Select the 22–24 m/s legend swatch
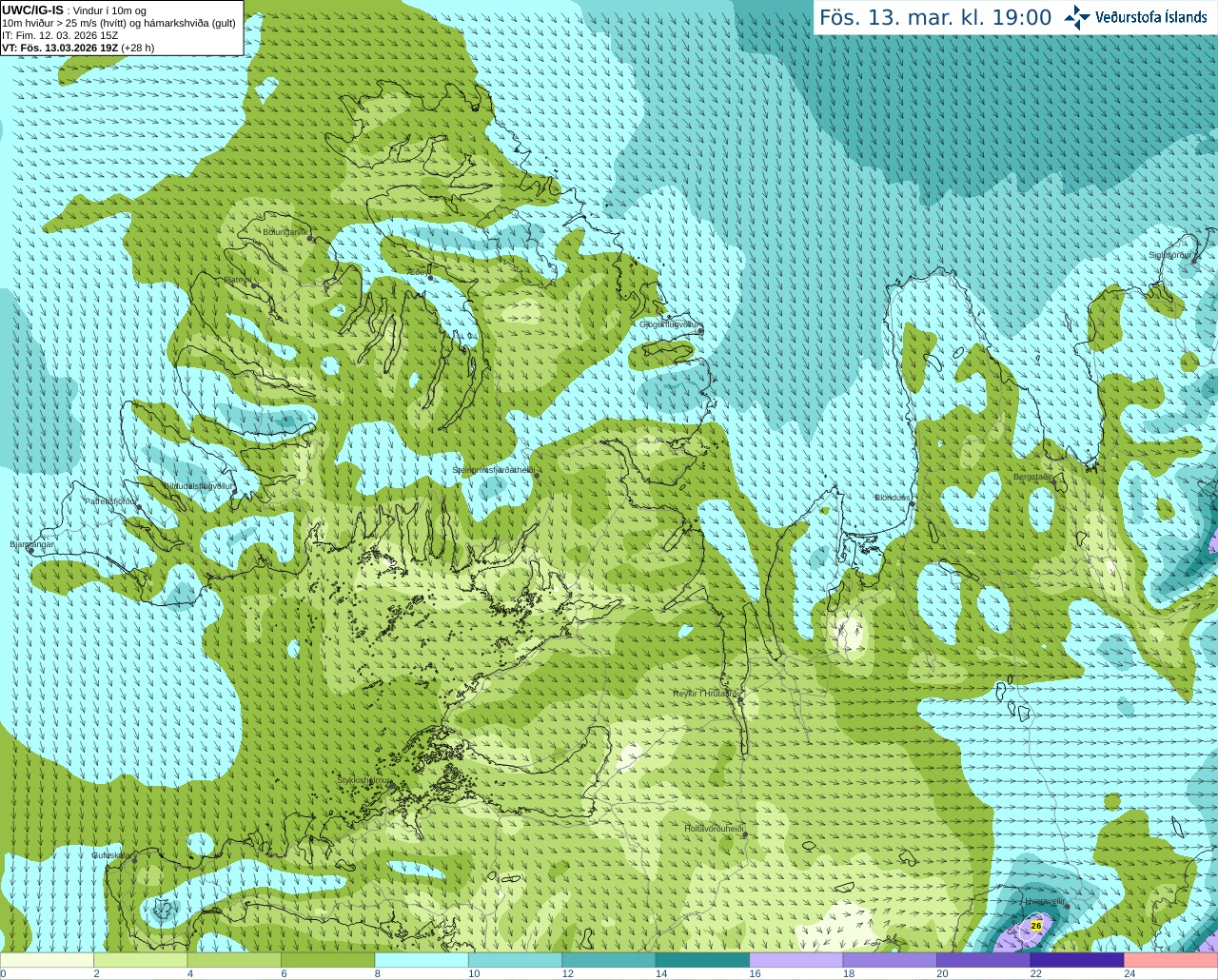The width and height of the screenshot is (1218, 980). coord(1077,960)
